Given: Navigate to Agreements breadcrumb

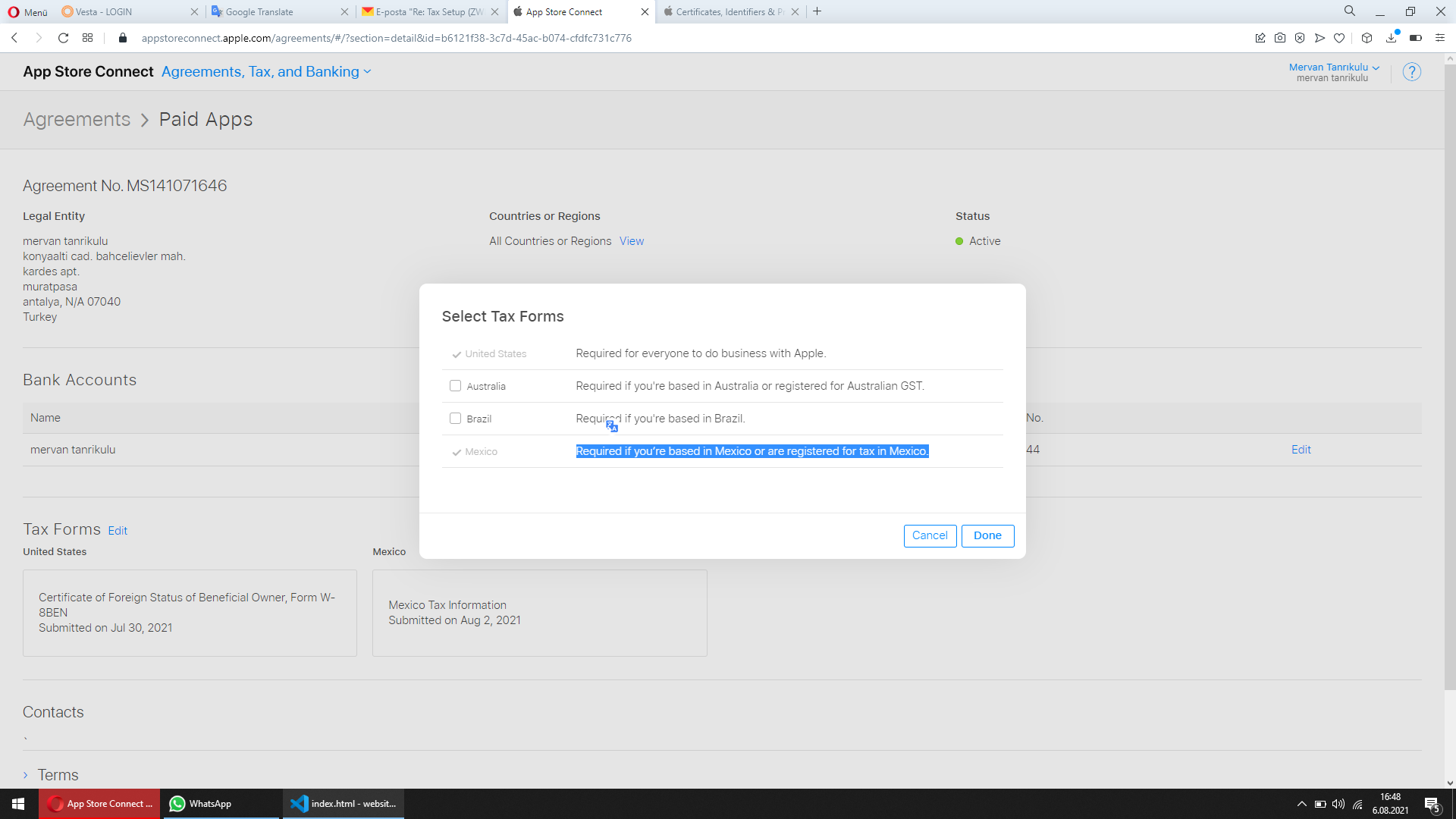Looking at the screenshot, I should click(77, 119).
